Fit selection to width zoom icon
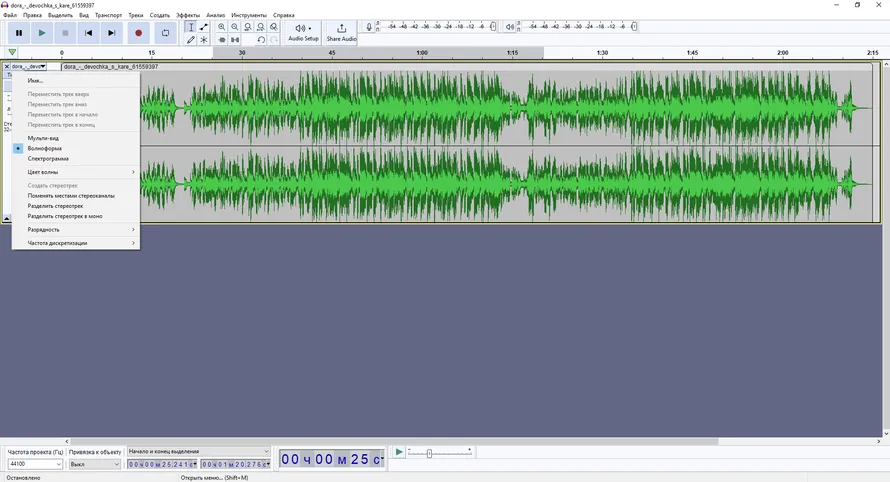This screenshot has height=482, width=890. tap(247, 27)
